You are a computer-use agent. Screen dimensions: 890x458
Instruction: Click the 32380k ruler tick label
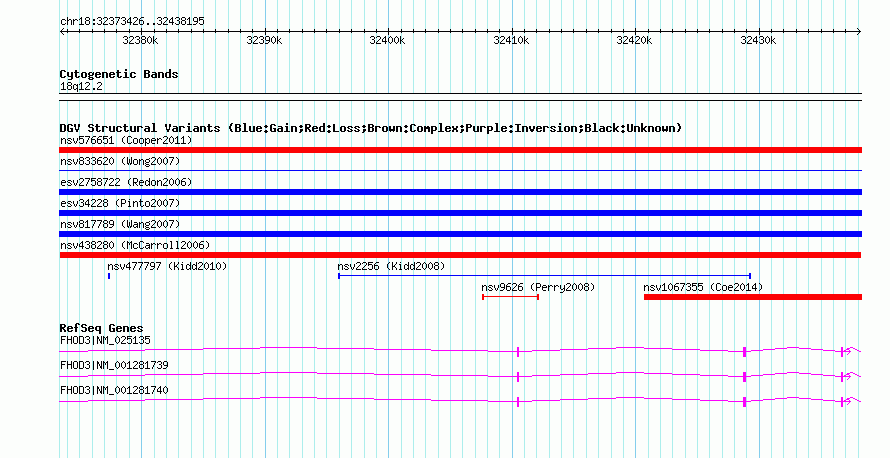tap(140, 40)
